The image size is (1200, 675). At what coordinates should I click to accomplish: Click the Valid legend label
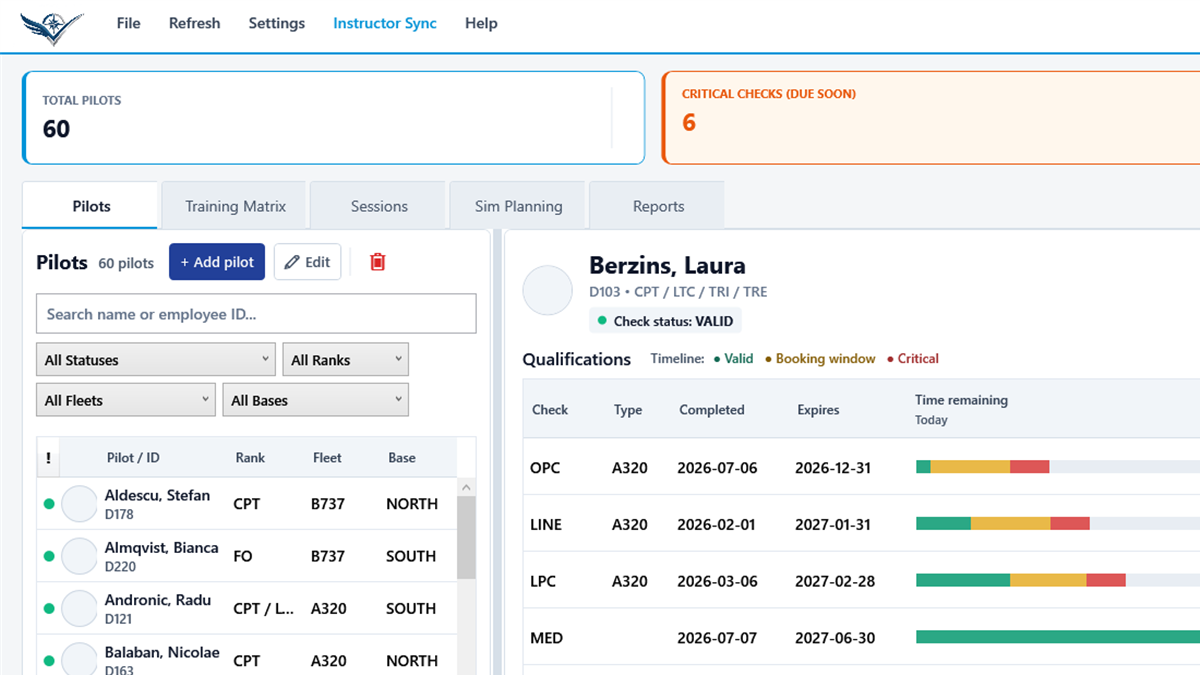click(x=739, y=358)
